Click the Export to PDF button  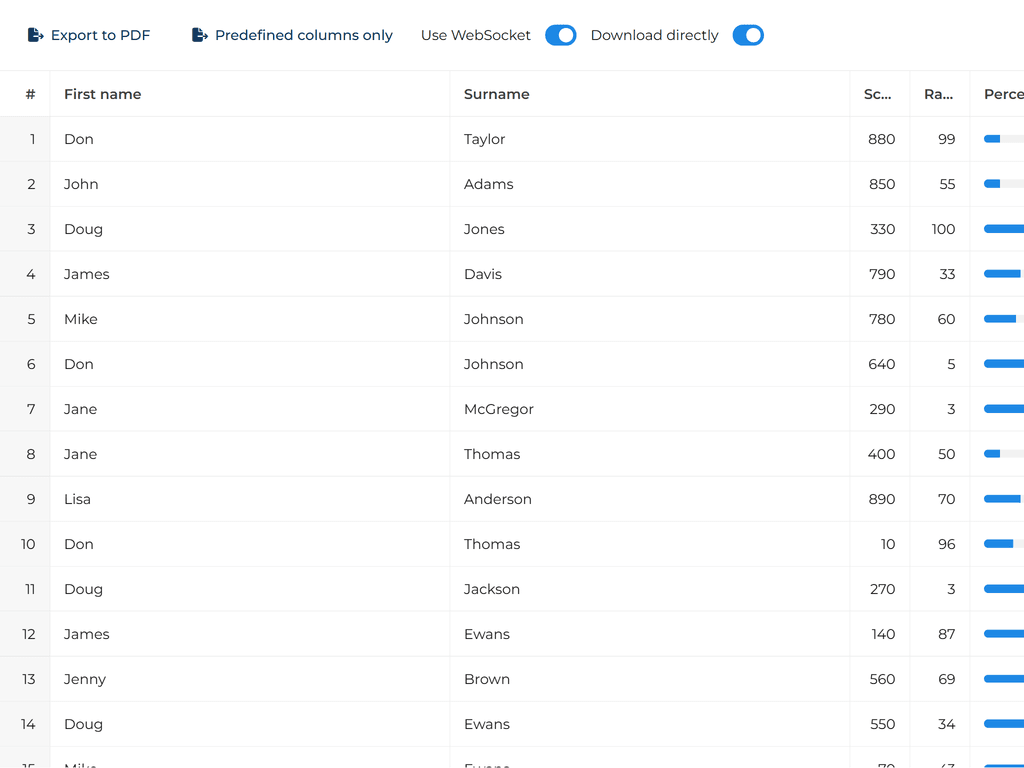88,34
